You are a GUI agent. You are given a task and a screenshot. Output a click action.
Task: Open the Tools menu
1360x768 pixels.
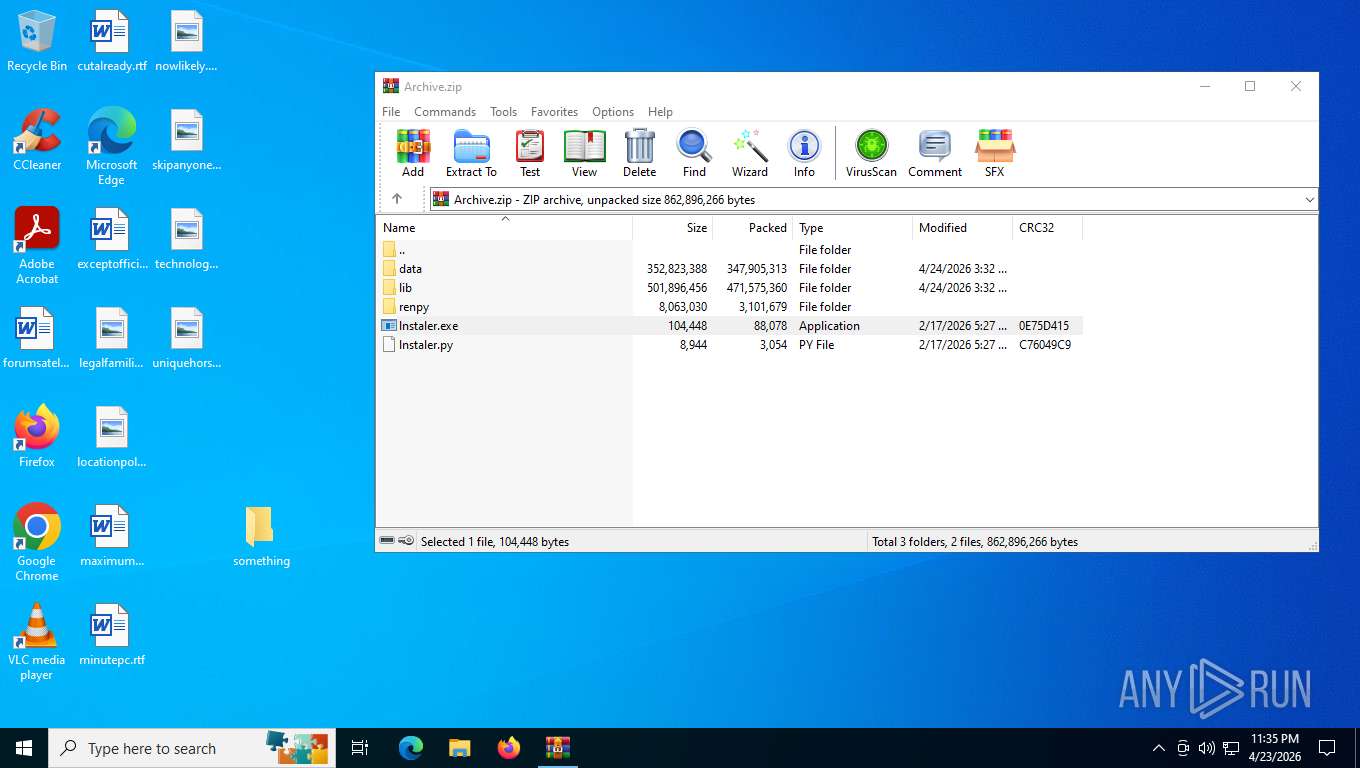[503, 112]
